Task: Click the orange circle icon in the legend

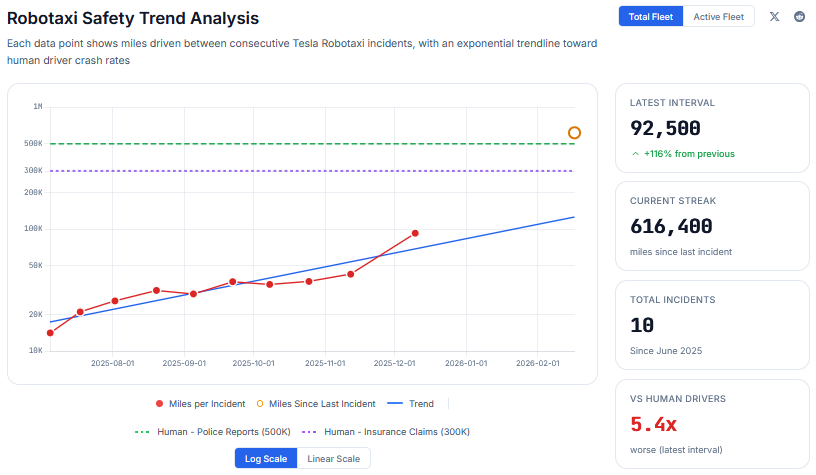Action: tap(260, 404)
